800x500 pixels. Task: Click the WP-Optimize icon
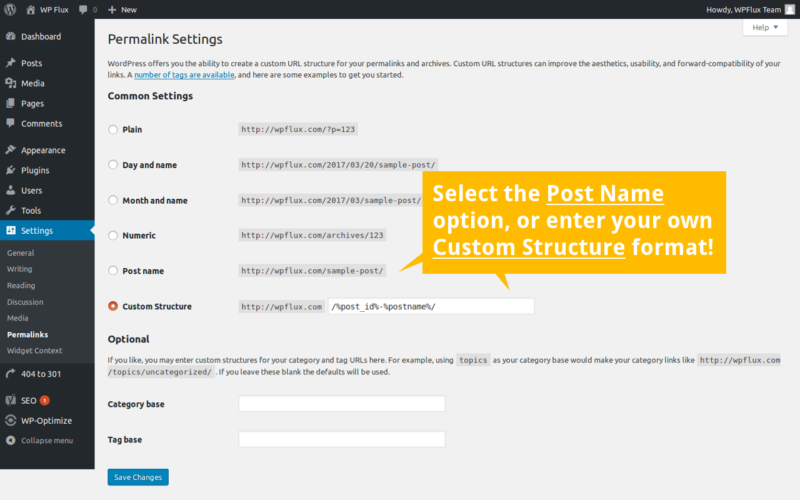click(10, 420)
